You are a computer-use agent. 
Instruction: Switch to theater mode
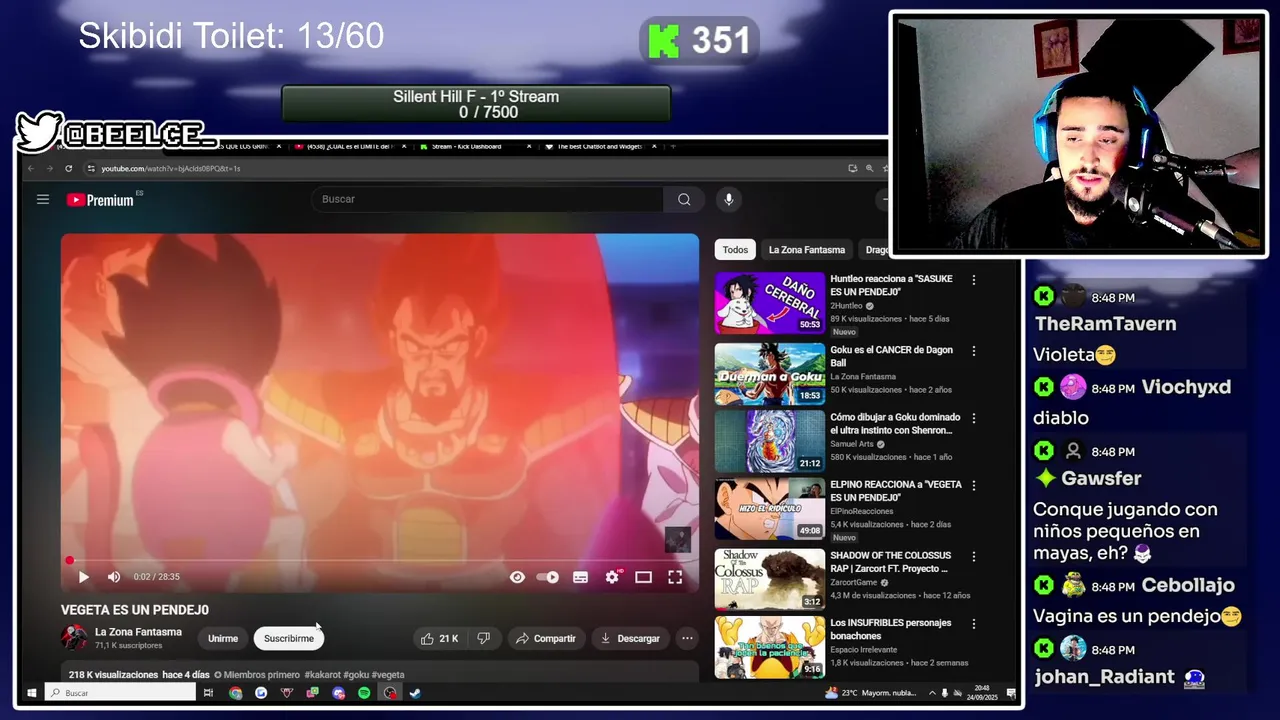[643, 577]
